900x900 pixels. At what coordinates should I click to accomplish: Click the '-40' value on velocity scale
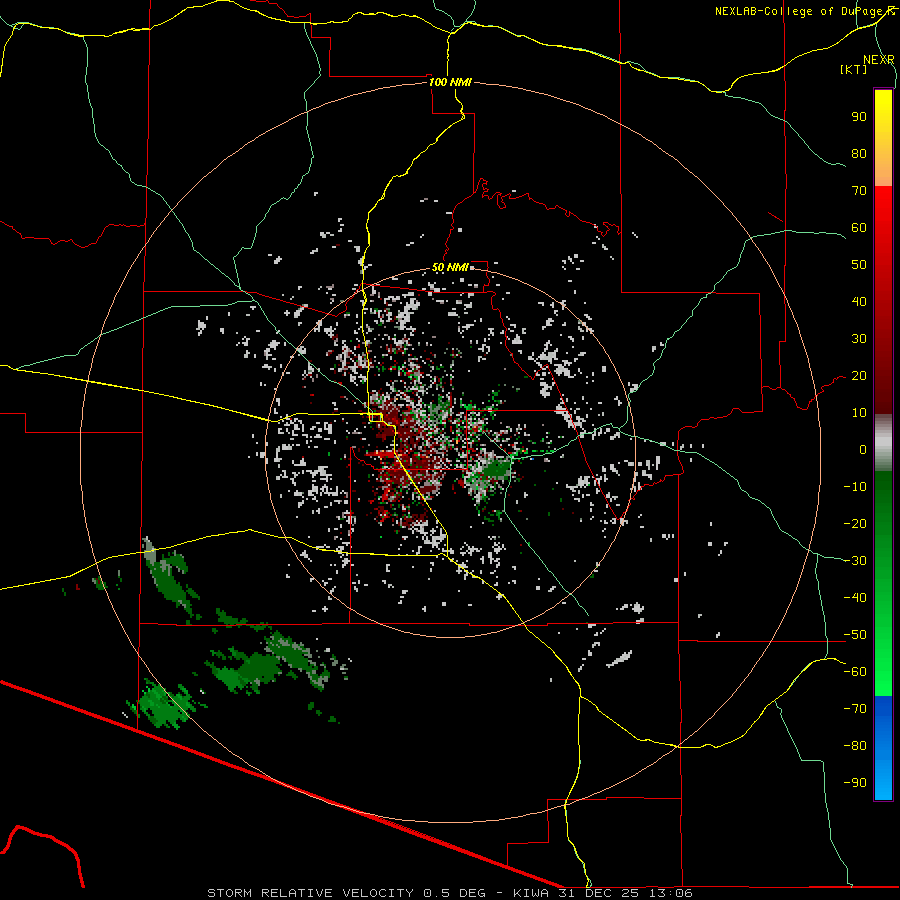[x=855, y=598]
